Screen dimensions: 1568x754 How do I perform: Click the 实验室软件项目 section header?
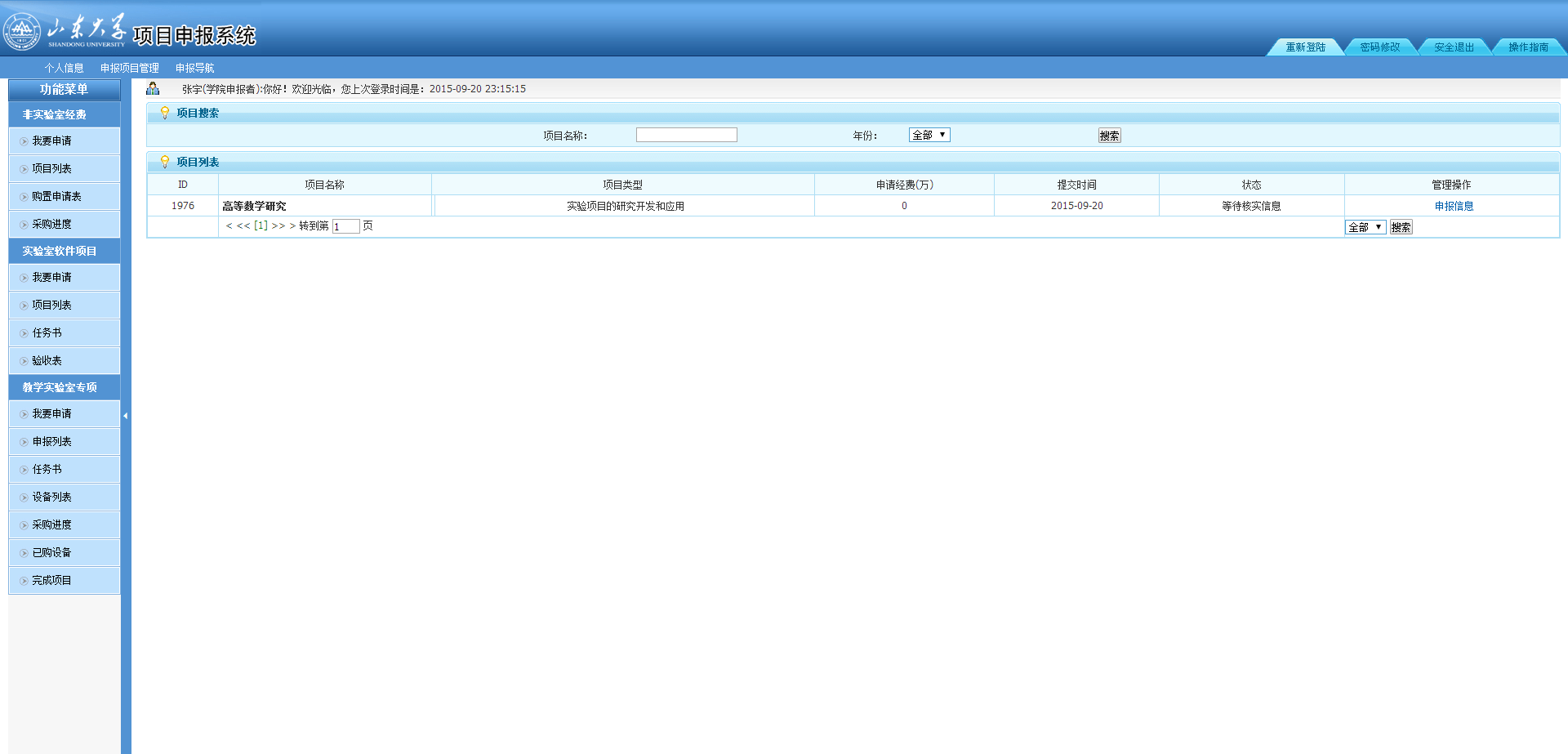tap(65, 251)
